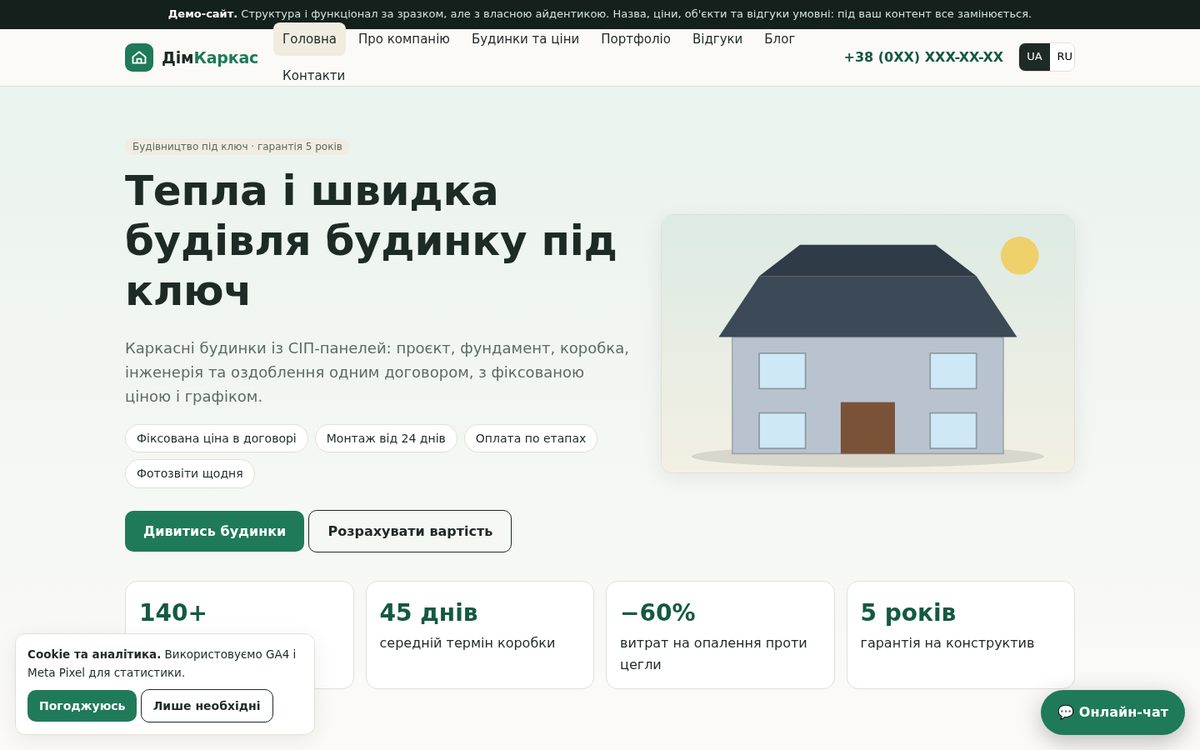Click the ДімКаркас brand name text
Screen dimensions: 1200x750
point(210,58)
